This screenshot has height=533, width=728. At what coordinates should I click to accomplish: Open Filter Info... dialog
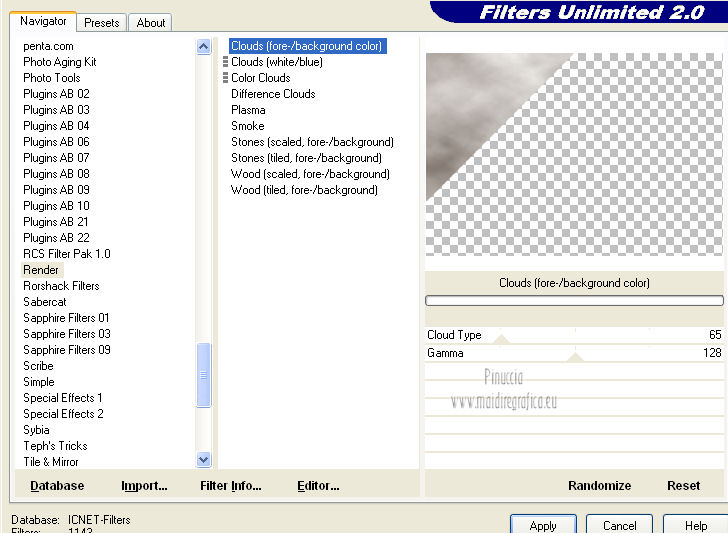(231, 486)
